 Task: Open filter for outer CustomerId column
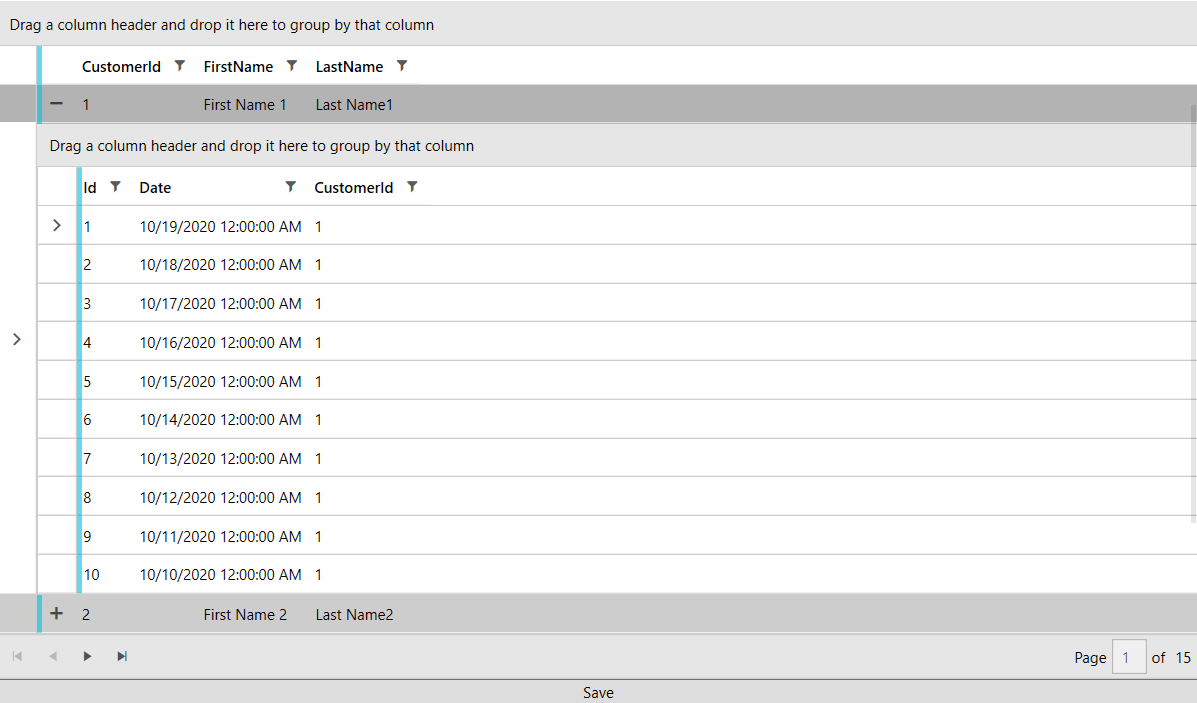click(180, 66)
